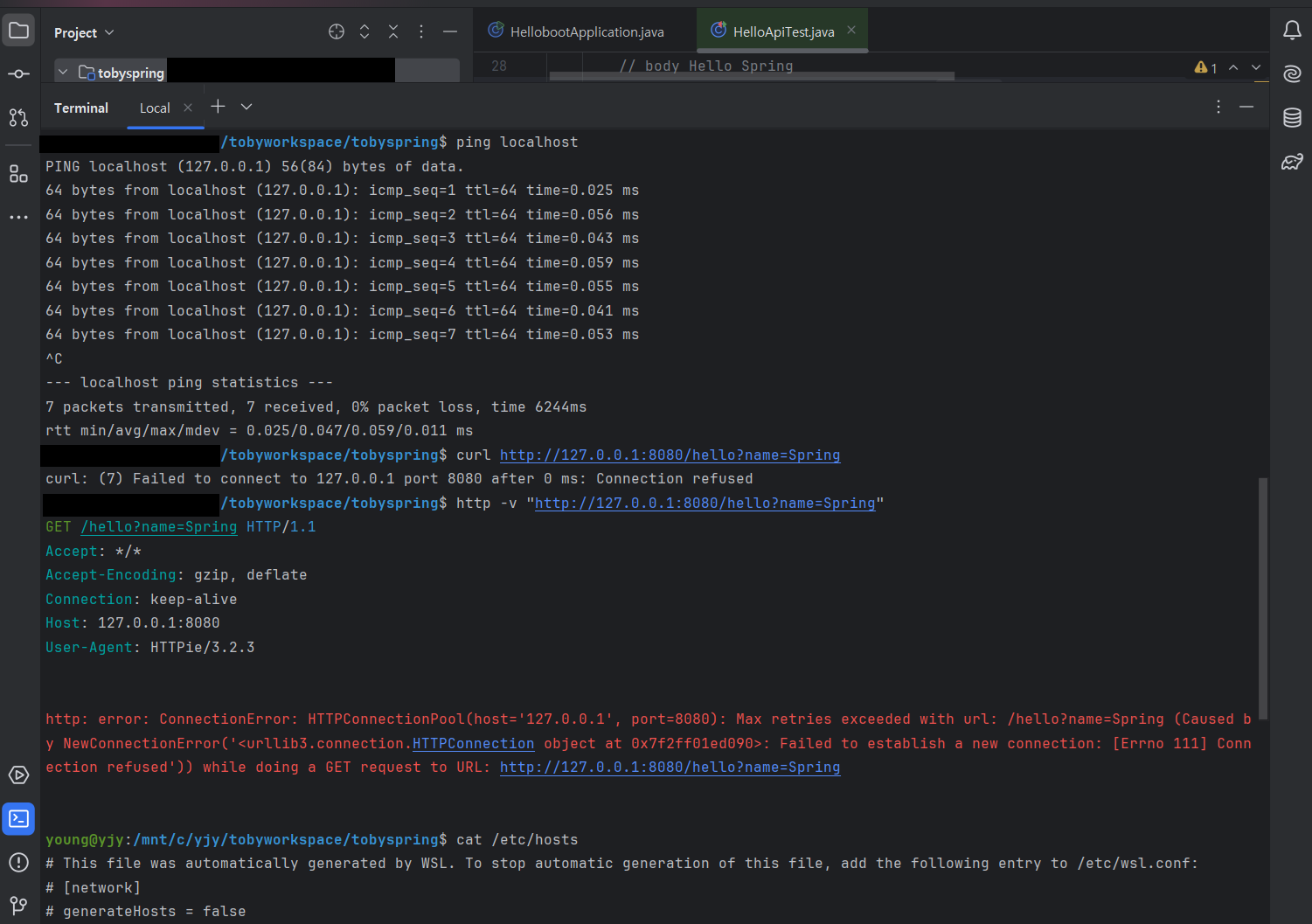Open the Commit tool window

18,73
